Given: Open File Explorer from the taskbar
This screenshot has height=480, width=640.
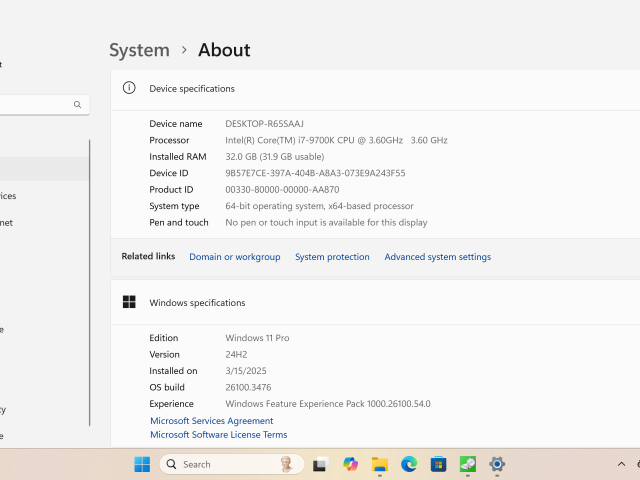Looking at the screenshot, I should coord(380,464).
